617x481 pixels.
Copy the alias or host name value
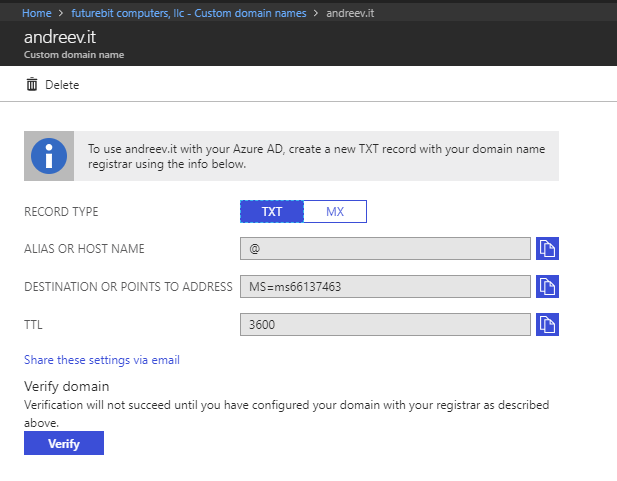(x=547, y=248)
